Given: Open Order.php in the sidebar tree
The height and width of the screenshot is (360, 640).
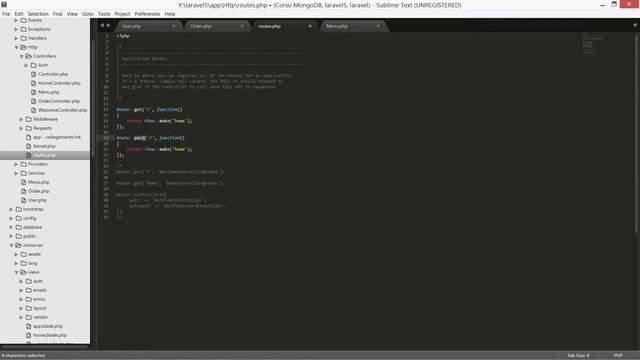Looking at the screenshot, I should (x=39, y=191).
